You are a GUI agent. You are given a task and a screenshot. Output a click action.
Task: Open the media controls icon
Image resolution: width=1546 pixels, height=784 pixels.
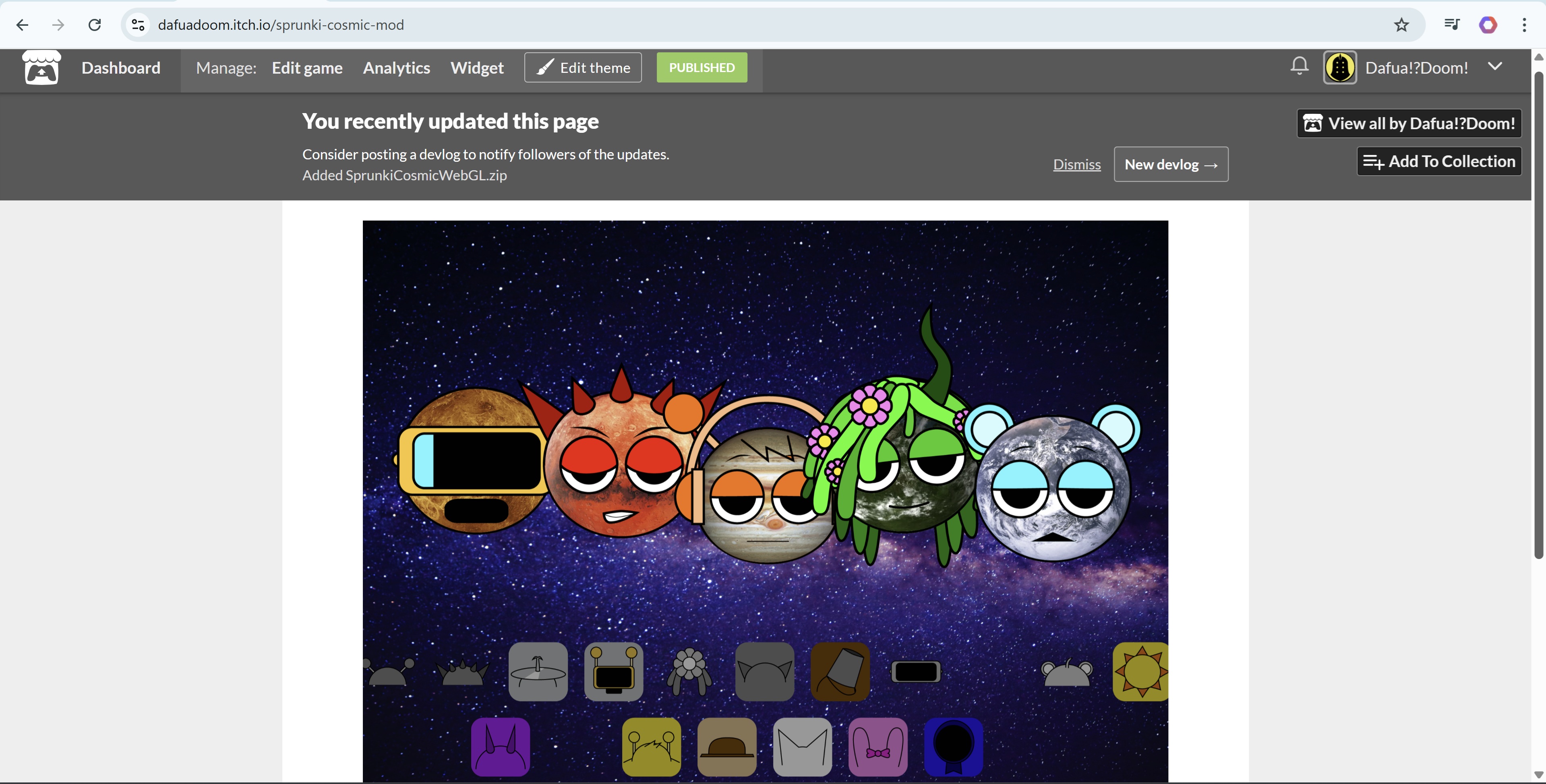point(1452,25)
